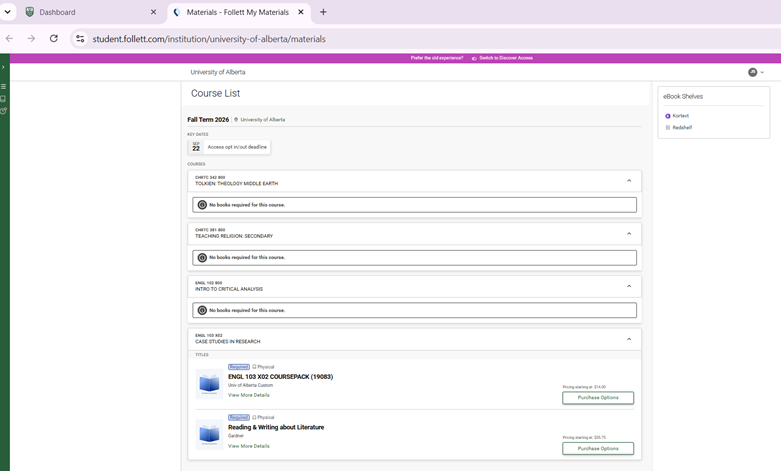Close the Dashboard tab
This screenshot has height=471, width=781.
click(153, 12)
